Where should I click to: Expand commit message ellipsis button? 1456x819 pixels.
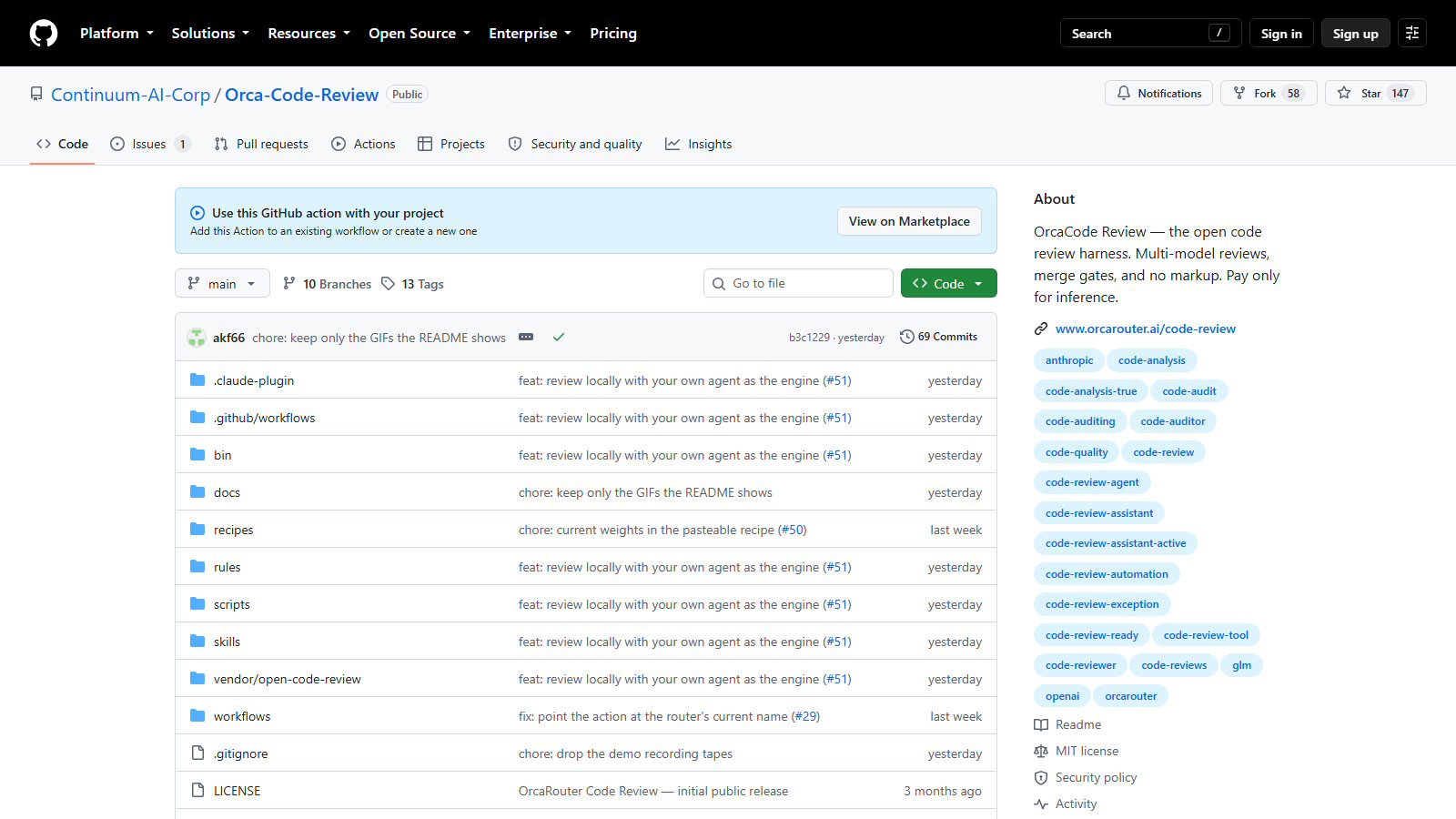coord(526,337)
